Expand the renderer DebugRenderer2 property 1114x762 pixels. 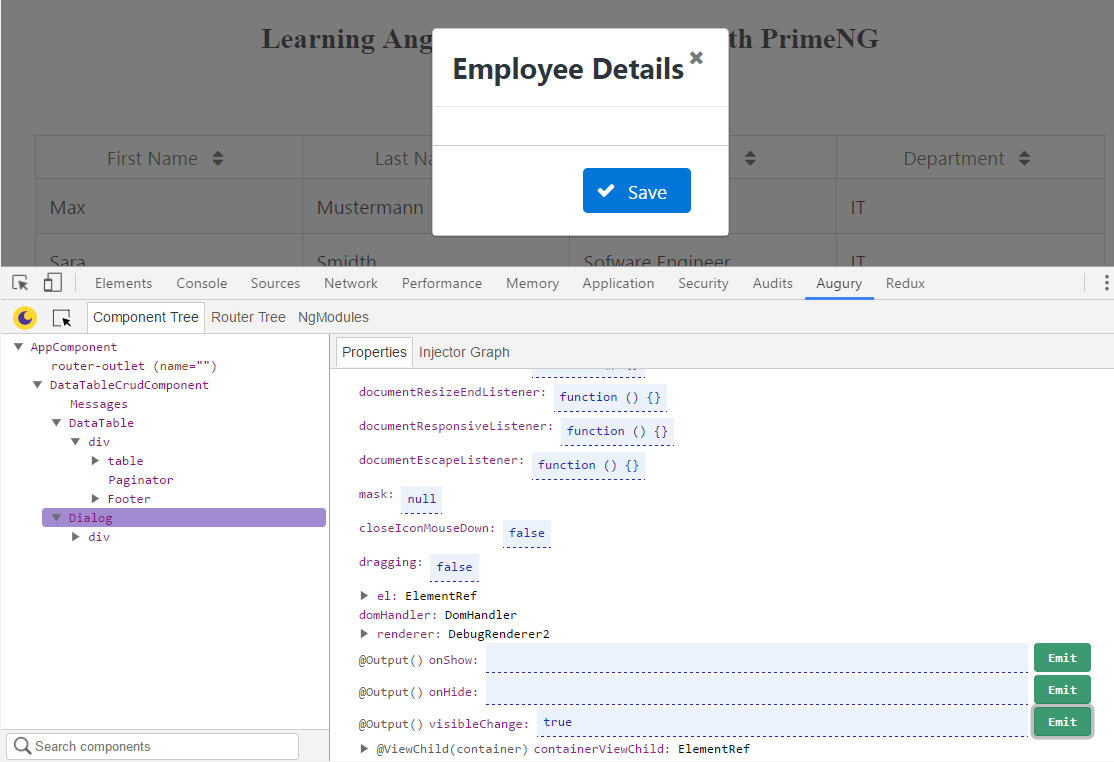364,633
